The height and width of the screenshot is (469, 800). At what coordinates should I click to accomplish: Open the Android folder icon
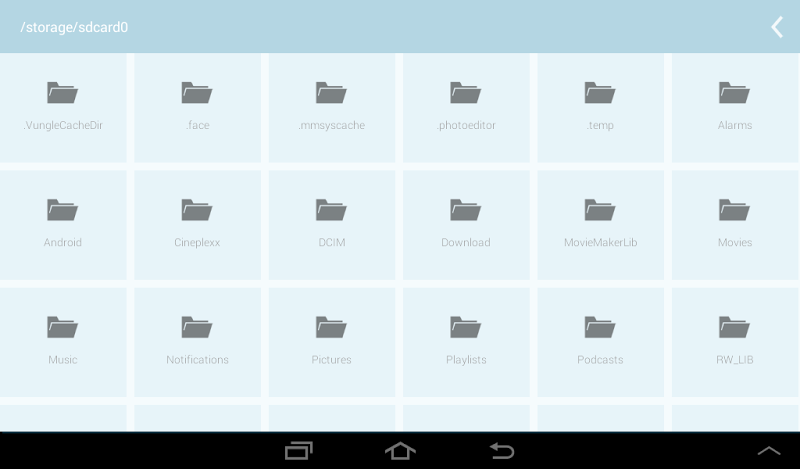[62, 210]
